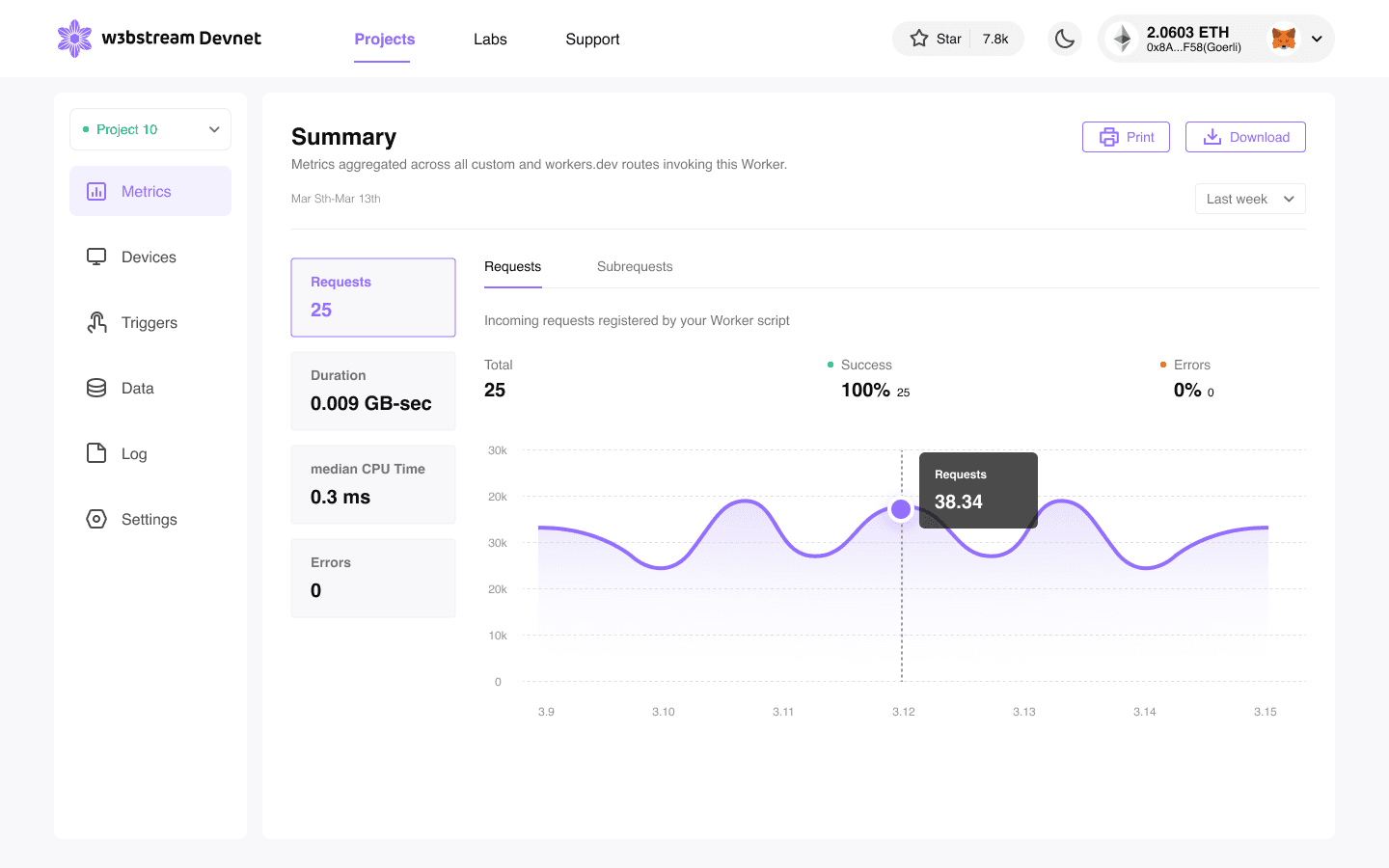The height and width of the screenshot is (868, 1389).
Task: Select the Devices monitor icon
Action: click(96, 257)
